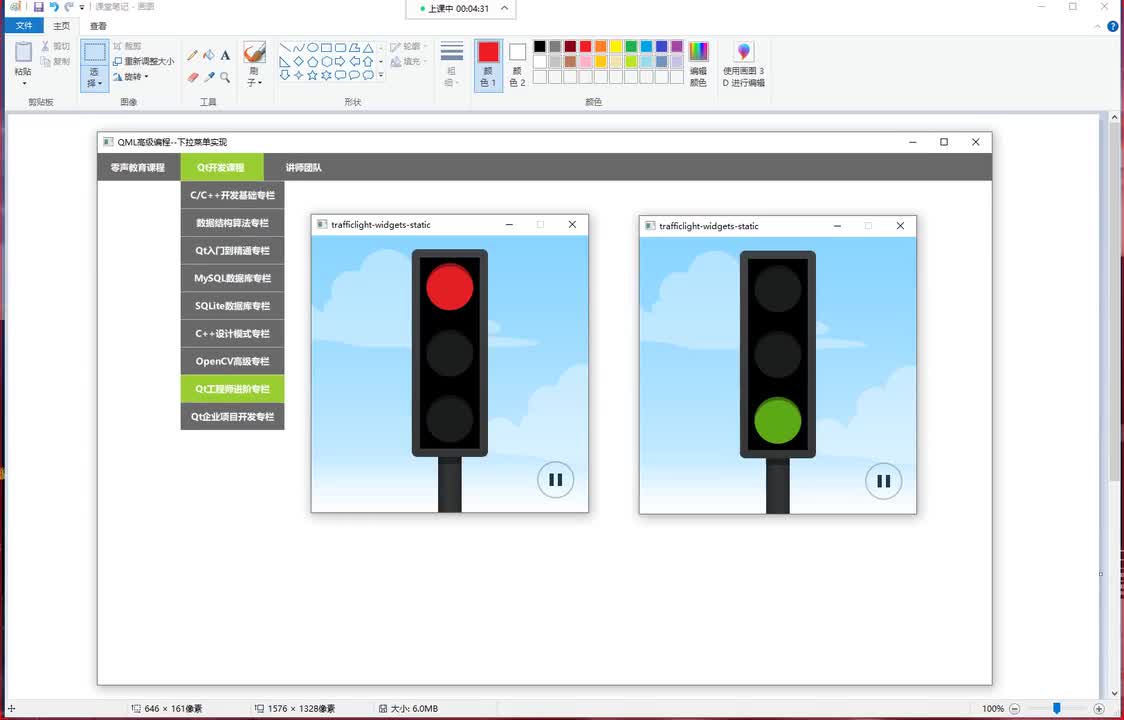
Task: Click Resize (重新调整大小) button
Action: [143, 62]
